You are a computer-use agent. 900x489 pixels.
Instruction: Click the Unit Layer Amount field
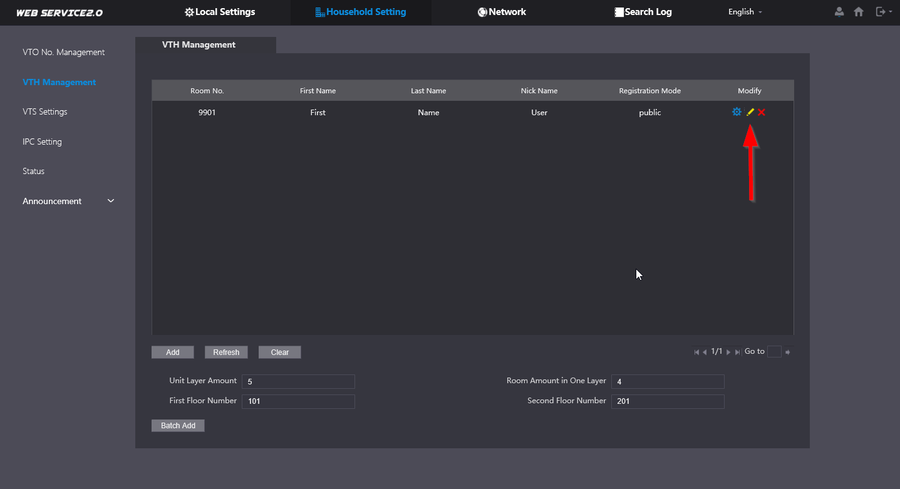(298, 382)
